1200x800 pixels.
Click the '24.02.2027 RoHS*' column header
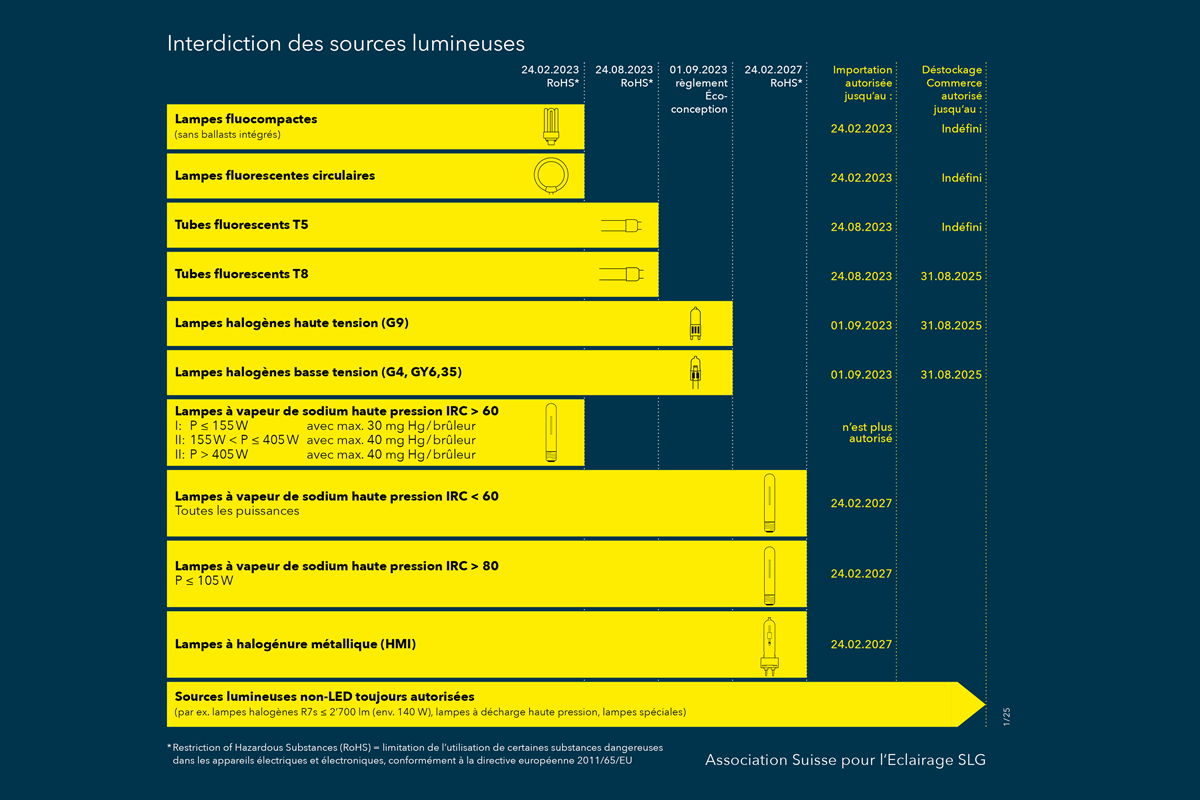click(773, 77)
